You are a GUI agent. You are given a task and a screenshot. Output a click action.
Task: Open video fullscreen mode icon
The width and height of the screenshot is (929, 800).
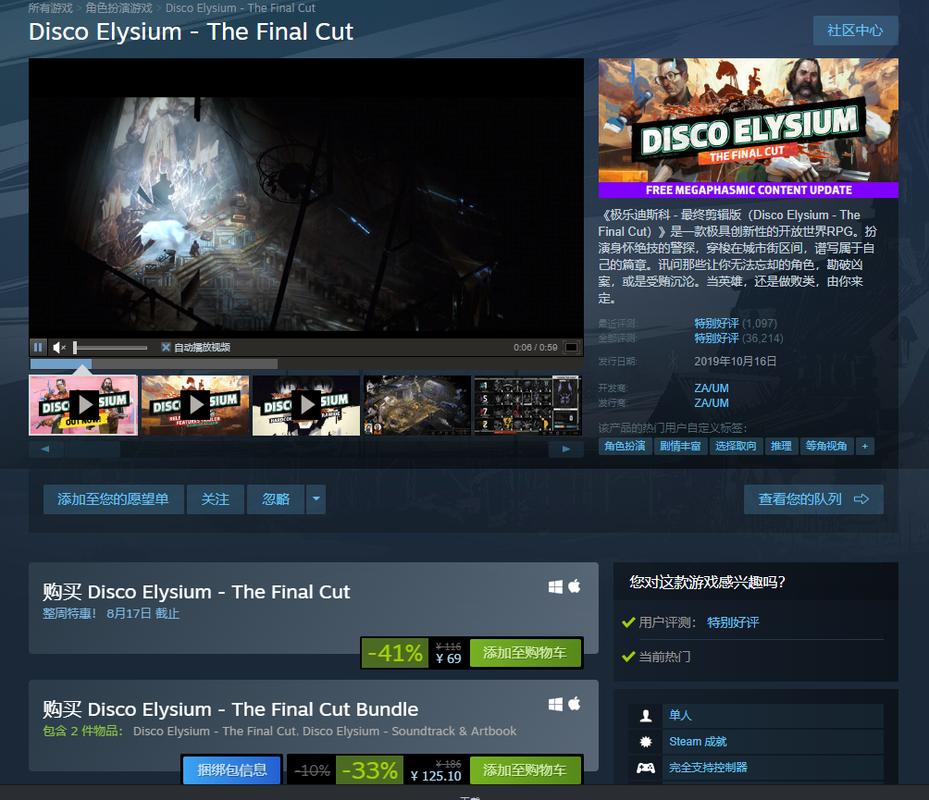tap(571, 347)
